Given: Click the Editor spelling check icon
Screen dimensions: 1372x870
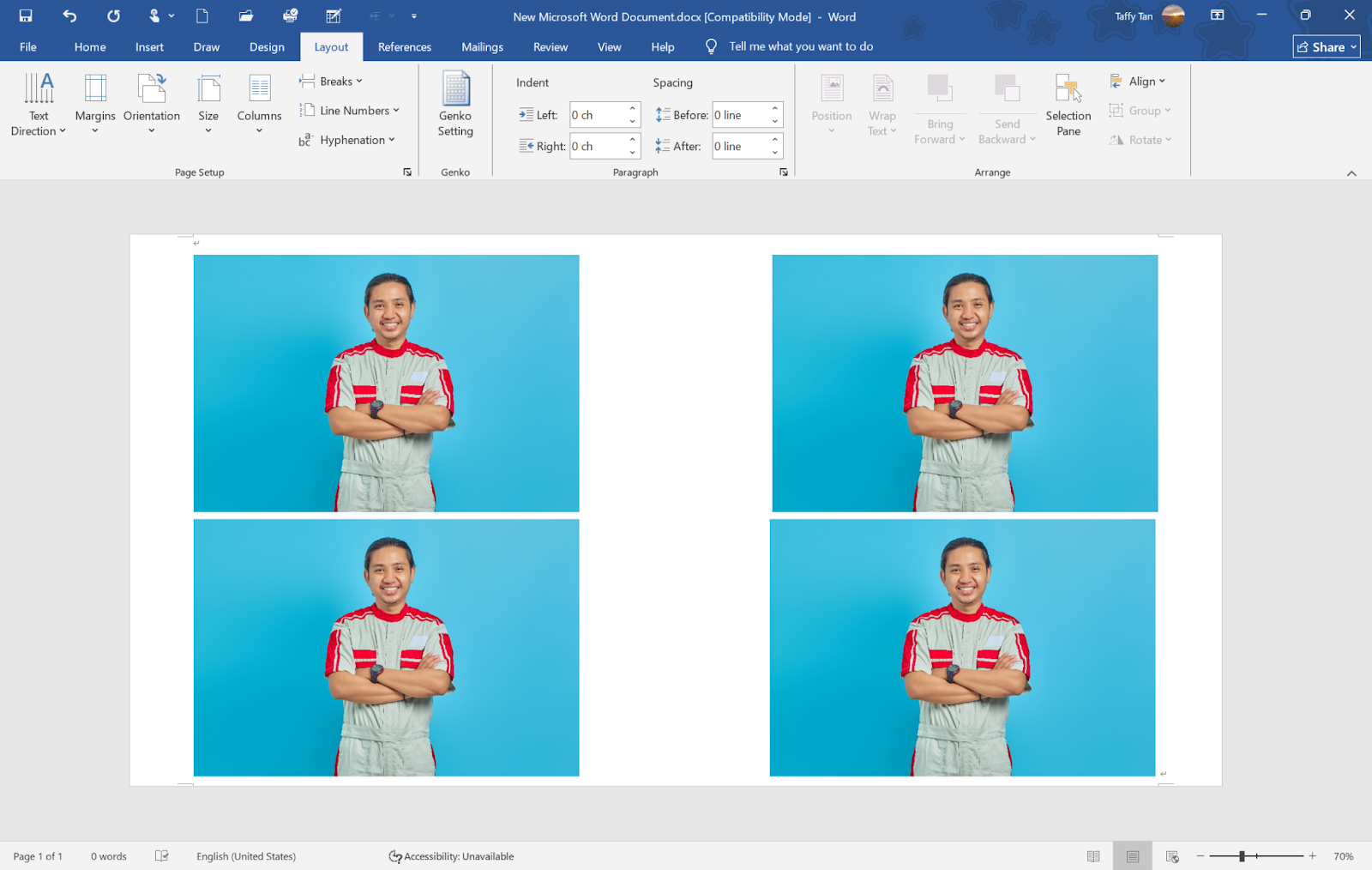Looking at the screenshot, I should pos(334,15).
